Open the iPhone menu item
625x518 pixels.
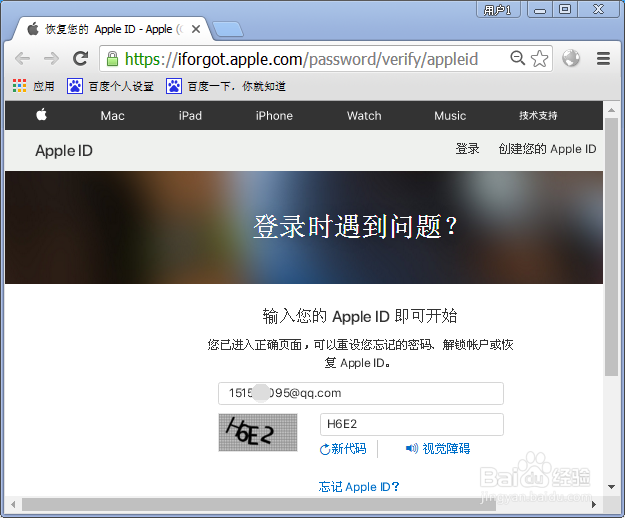[274, 116]
